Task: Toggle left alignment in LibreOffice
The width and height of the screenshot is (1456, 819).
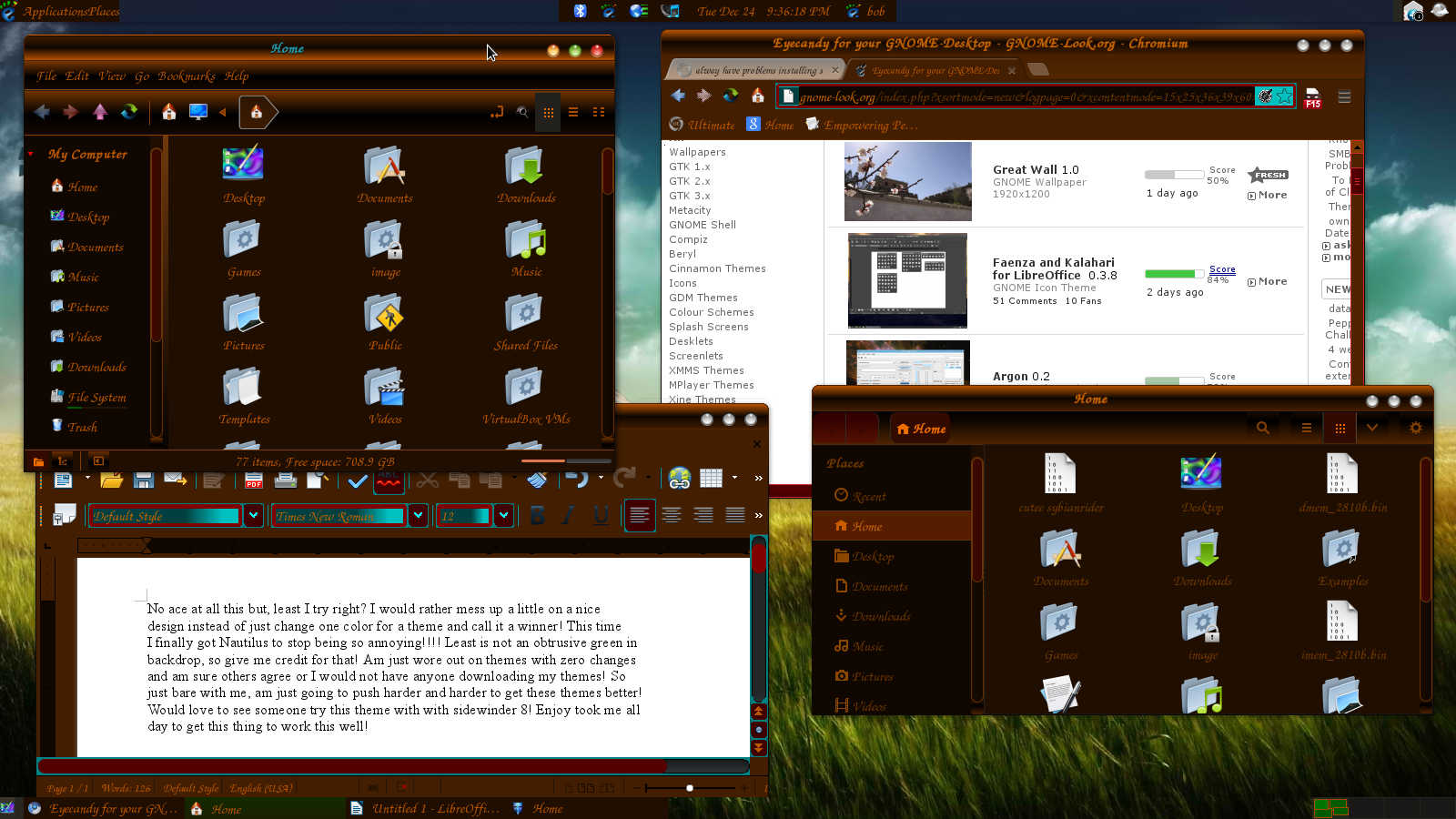Action: [640, 515]
